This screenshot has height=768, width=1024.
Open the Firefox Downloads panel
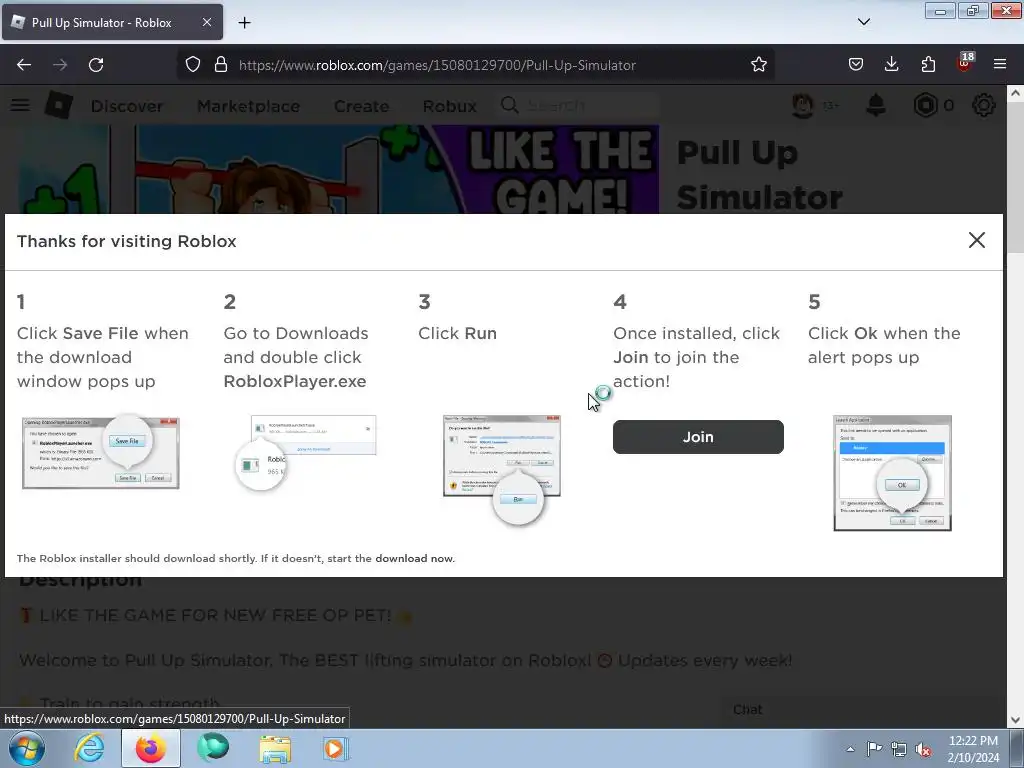(x=891, y=65)
